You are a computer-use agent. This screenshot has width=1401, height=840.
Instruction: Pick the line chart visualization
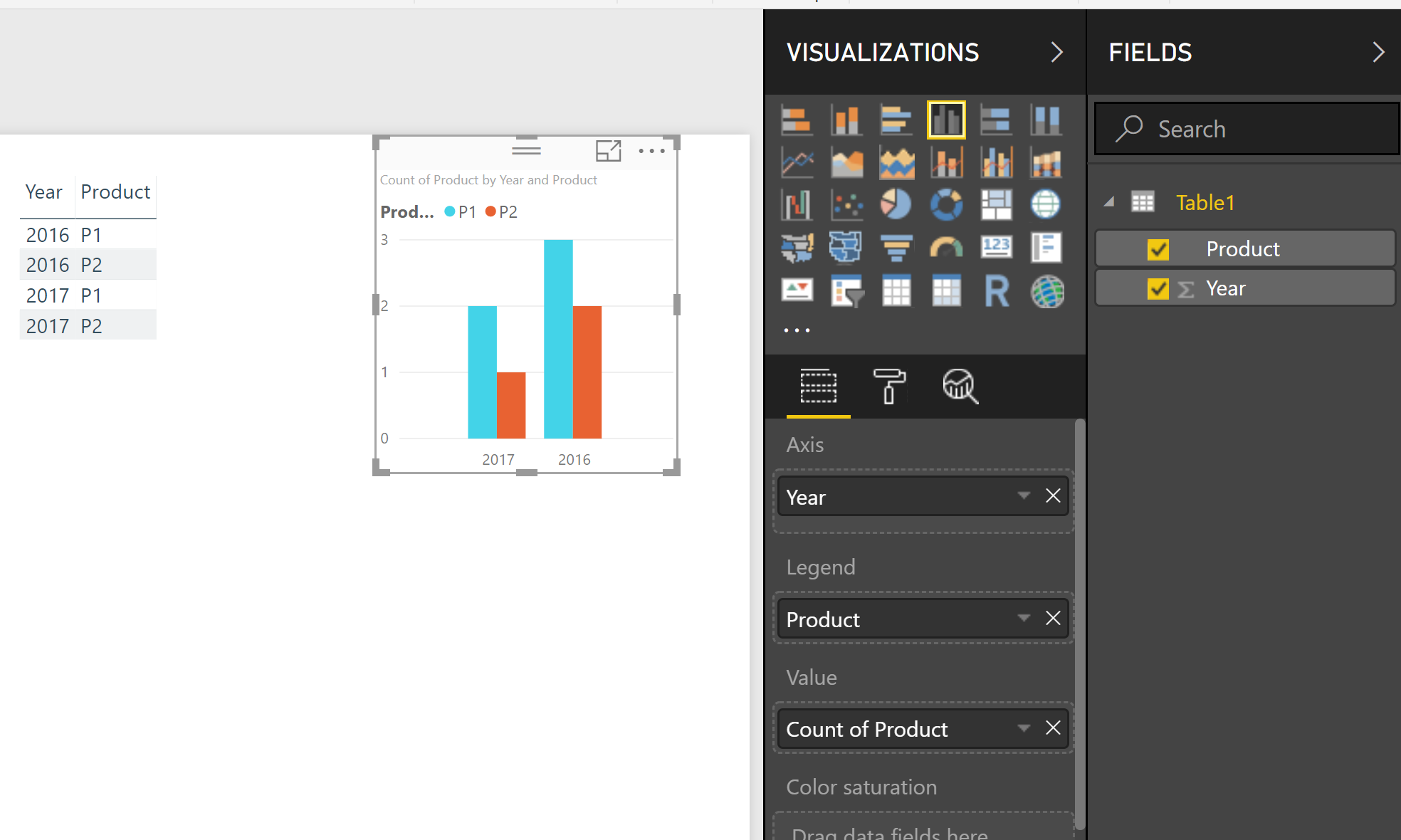coord(797,163)
